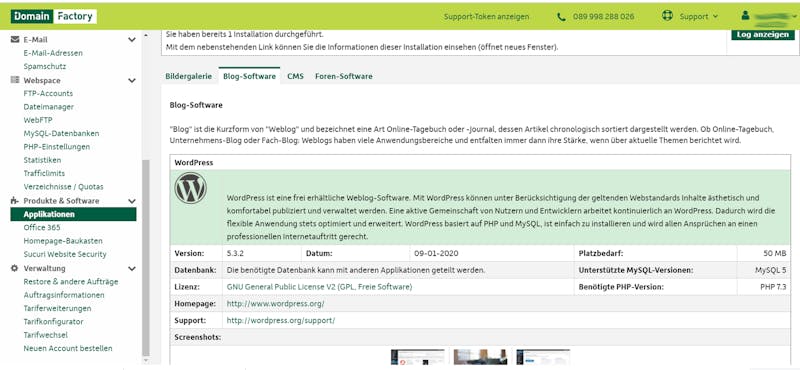Open Sucuri Website Security in sidebar
This screenshot has width=800, height=370.
tap(65, 254)
